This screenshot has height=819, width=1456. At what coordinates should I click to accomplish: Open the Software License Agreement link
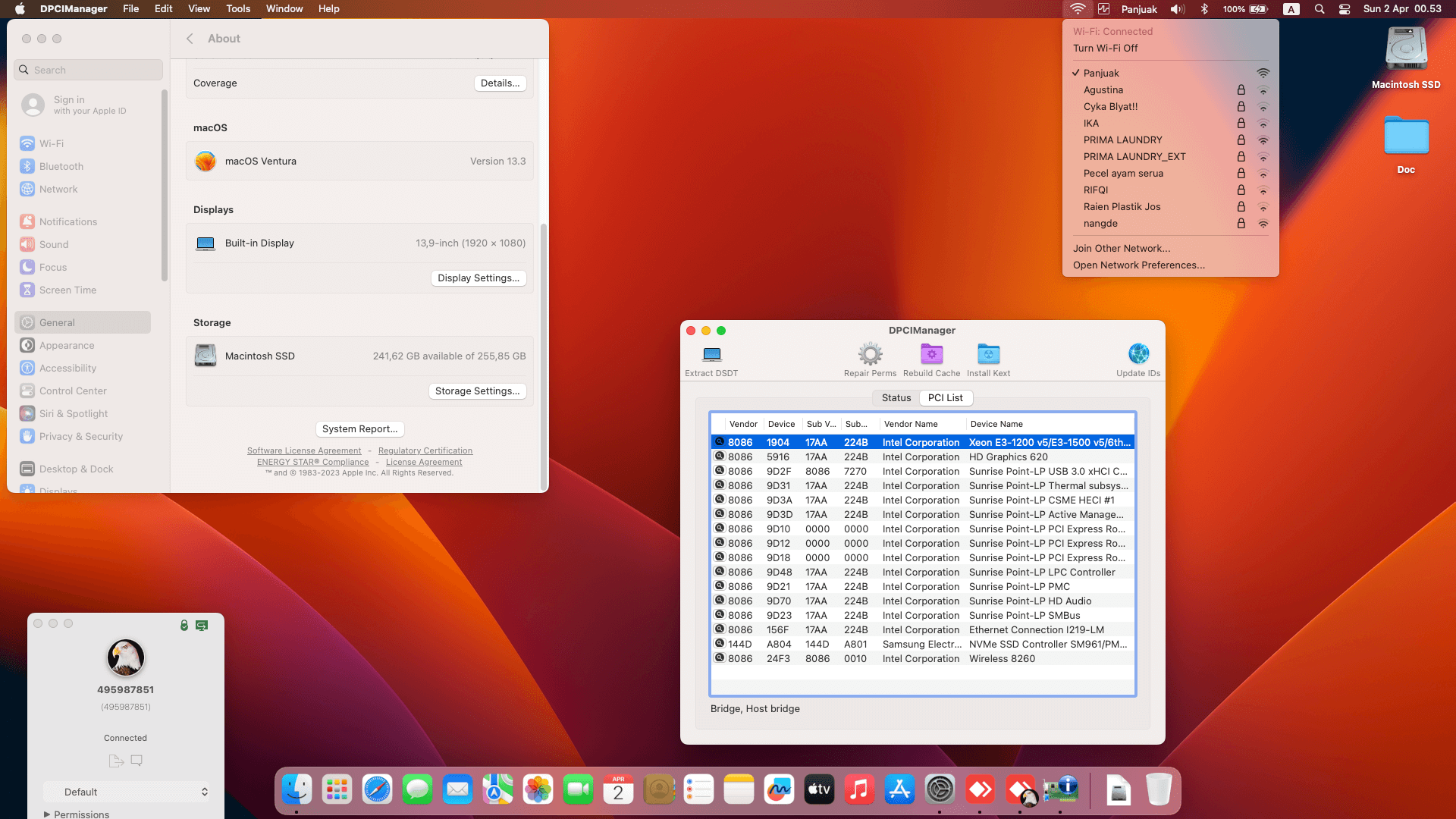(x=304, y=450)
